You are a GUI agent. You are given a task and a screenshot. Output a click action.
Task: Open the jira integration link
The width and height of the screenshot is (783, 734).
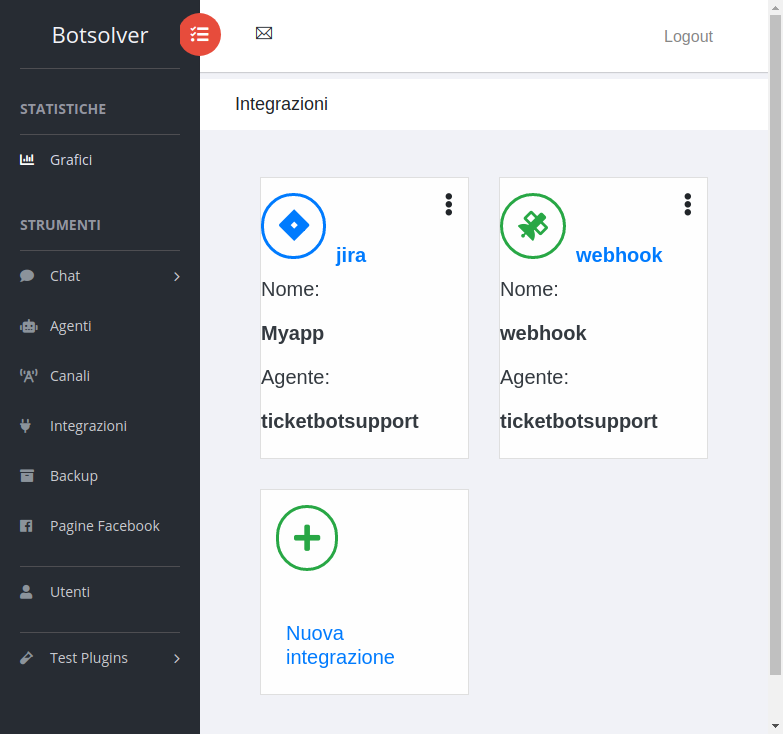pos(351,255)
